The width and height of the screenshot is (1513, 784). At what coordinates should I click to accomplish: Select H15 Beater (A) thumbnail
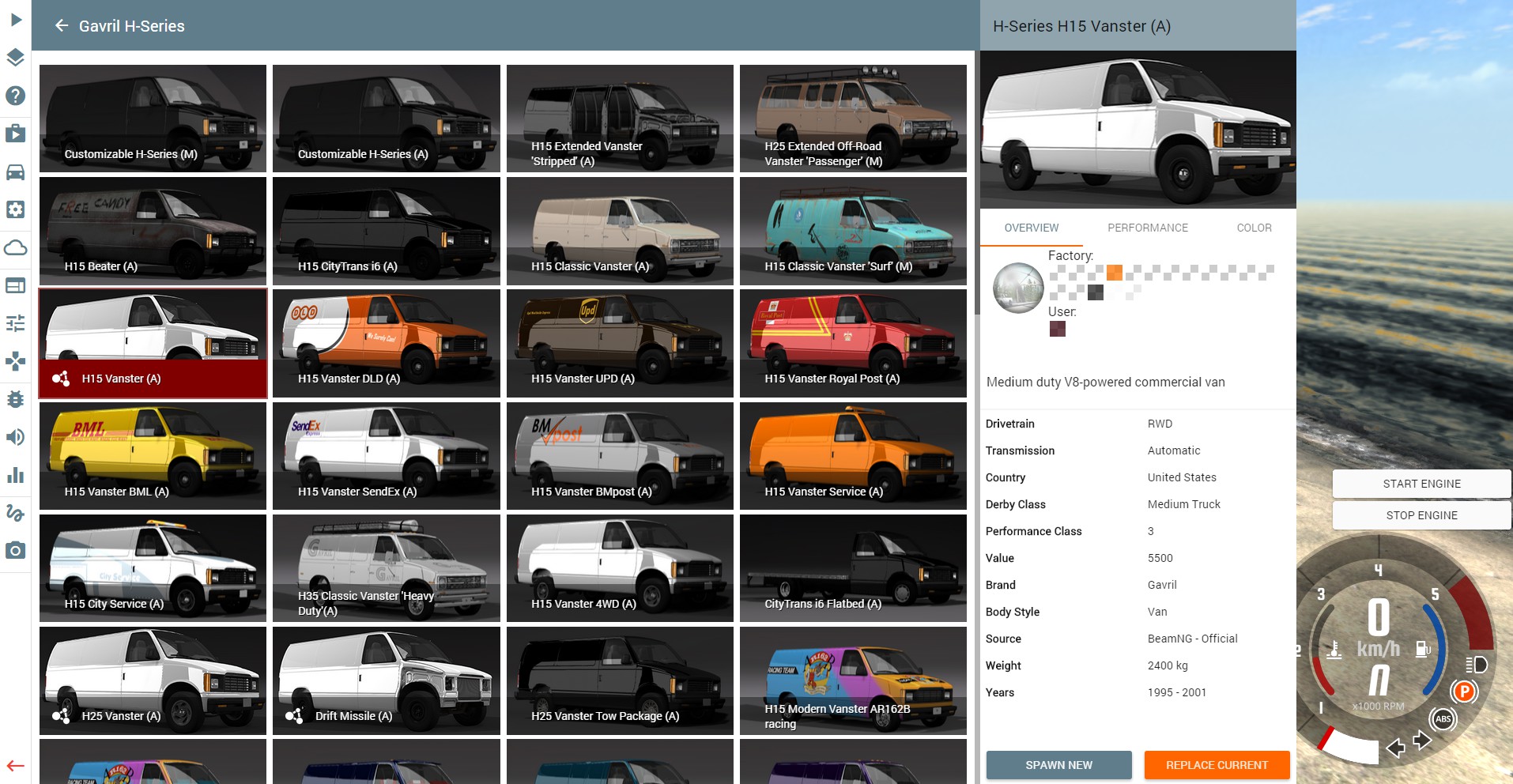(153, 231)
